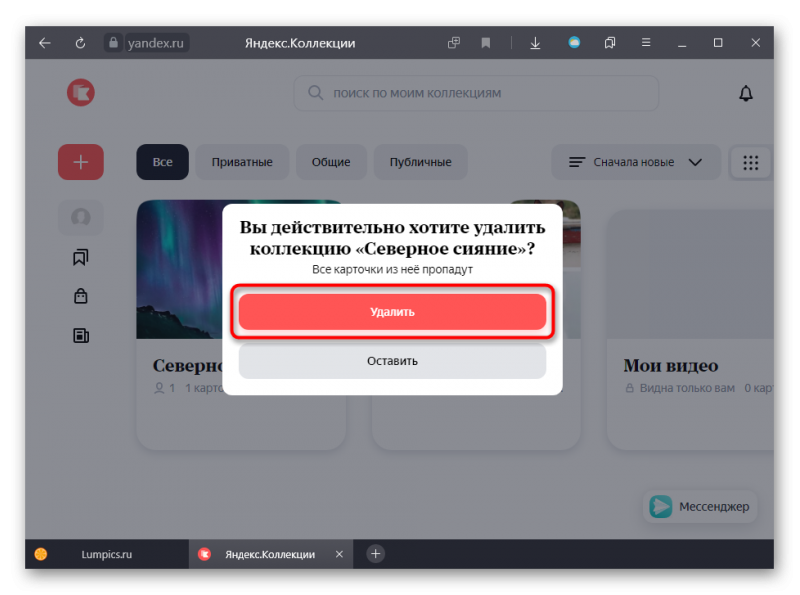
Task: Switch to the Lumpics.ru browser tab
Action: coord(107,554)
